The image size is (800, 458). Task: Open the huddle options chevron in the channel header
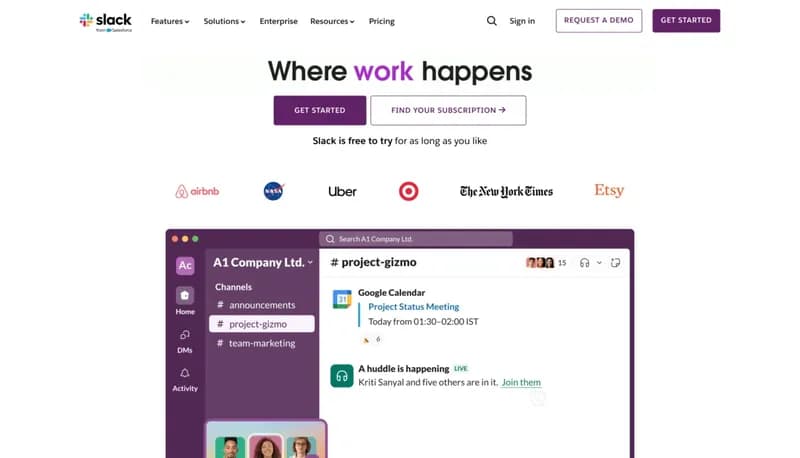point(599,263)
